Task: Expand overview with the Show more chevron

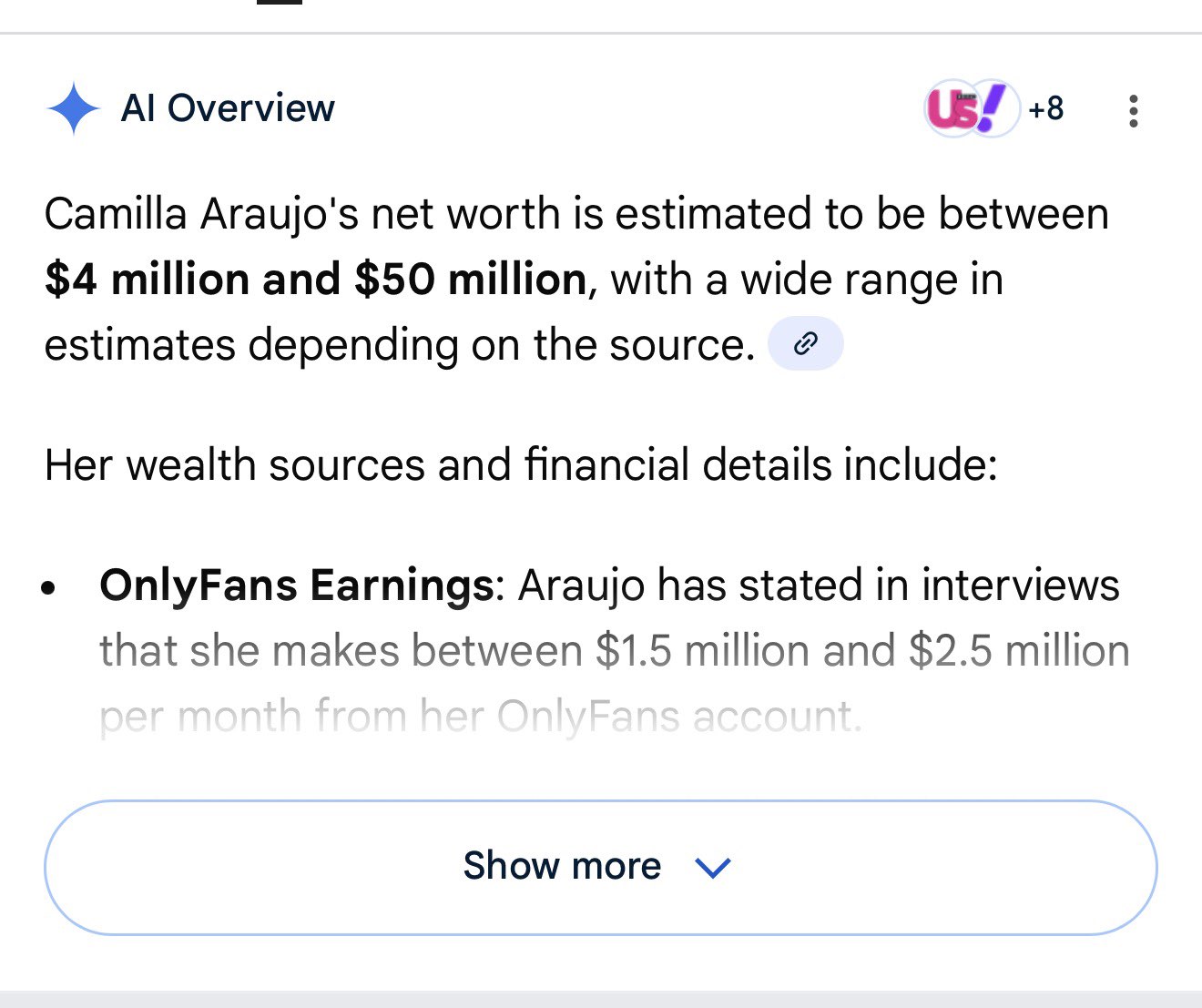Action: (x=712, y=867)
